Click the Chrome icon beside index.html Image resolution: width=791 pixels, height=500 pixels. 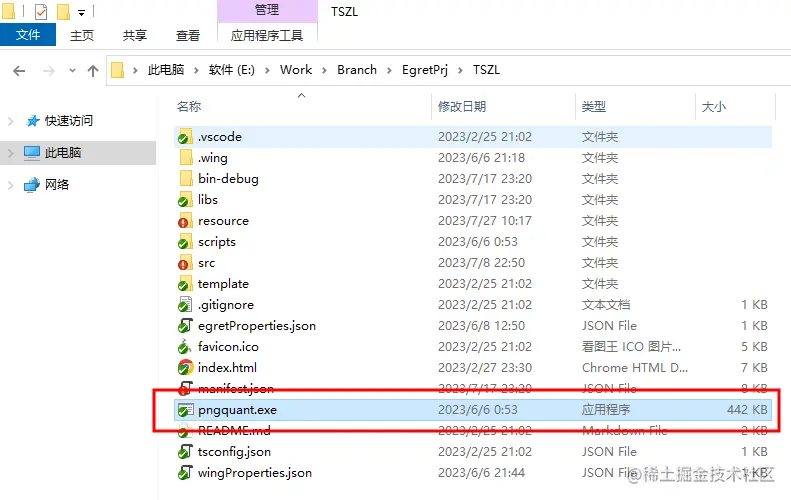[185, 367]
